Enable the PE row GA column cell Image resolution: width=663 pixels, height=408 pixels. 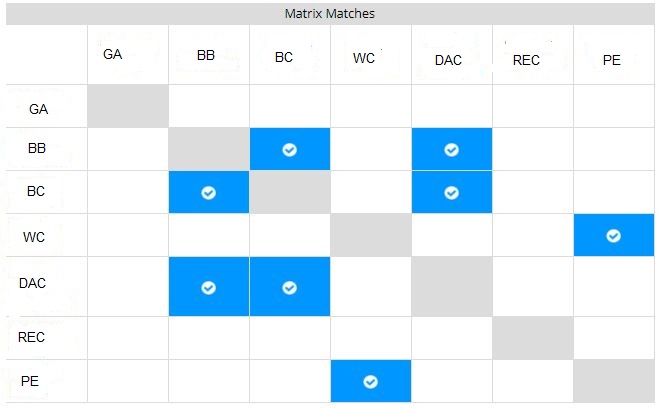pos(127,381)
